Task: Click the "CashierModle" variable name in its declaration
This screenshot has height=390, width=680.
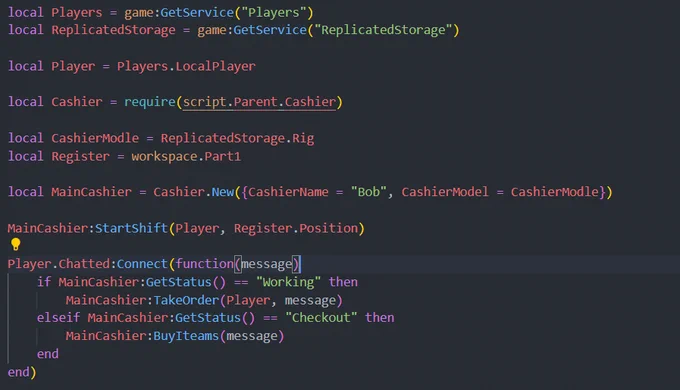Action: [x=95, y=138]
